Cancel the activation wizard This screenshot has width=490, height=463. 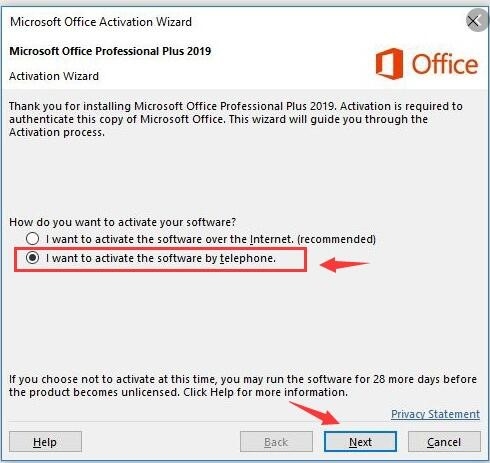click(x=444, y=442)
